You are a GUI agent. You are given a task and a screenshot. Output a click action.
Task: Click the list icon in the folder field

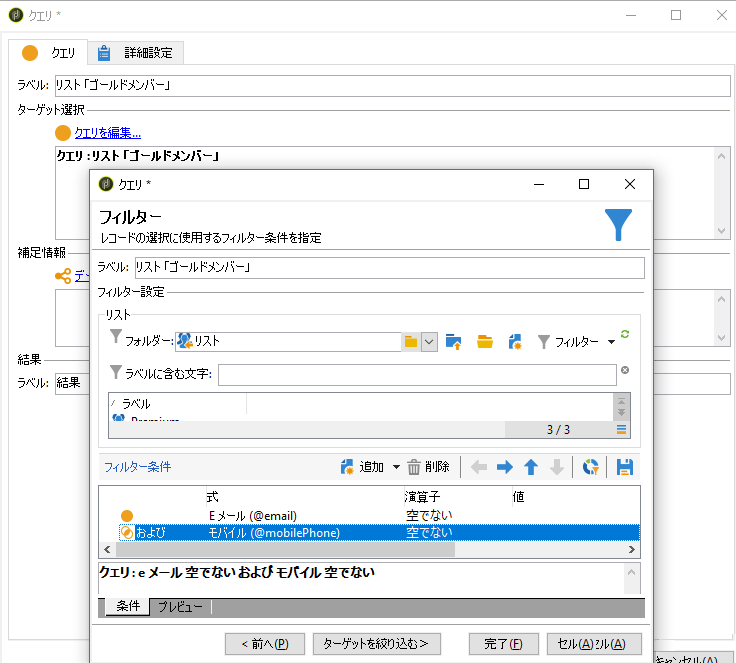click(x=185, y=341)
